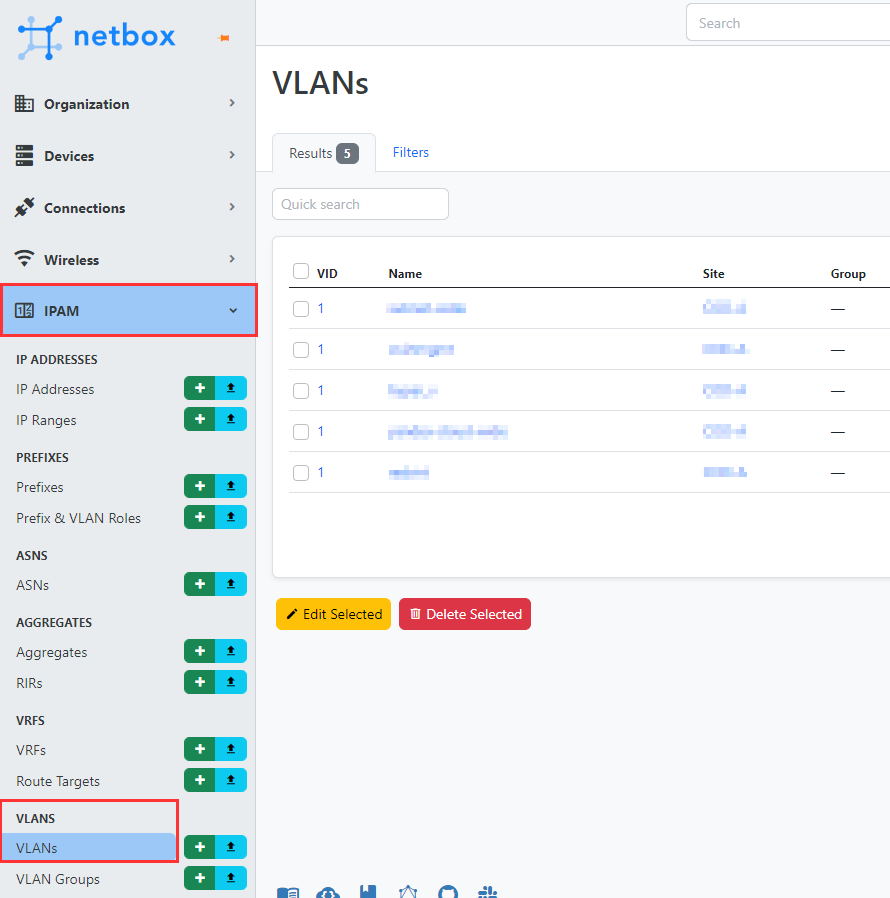The height and width of the screenshot is (898, 890).
Task: Sort table by Site column header
Action: (x=713, y=274)
